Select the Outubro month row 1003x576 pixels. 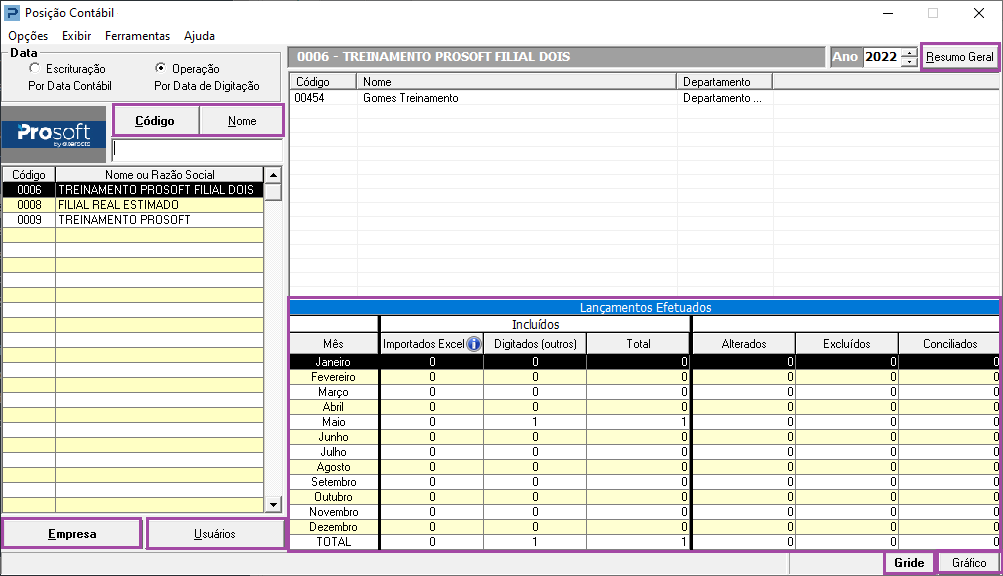(644, 497)
